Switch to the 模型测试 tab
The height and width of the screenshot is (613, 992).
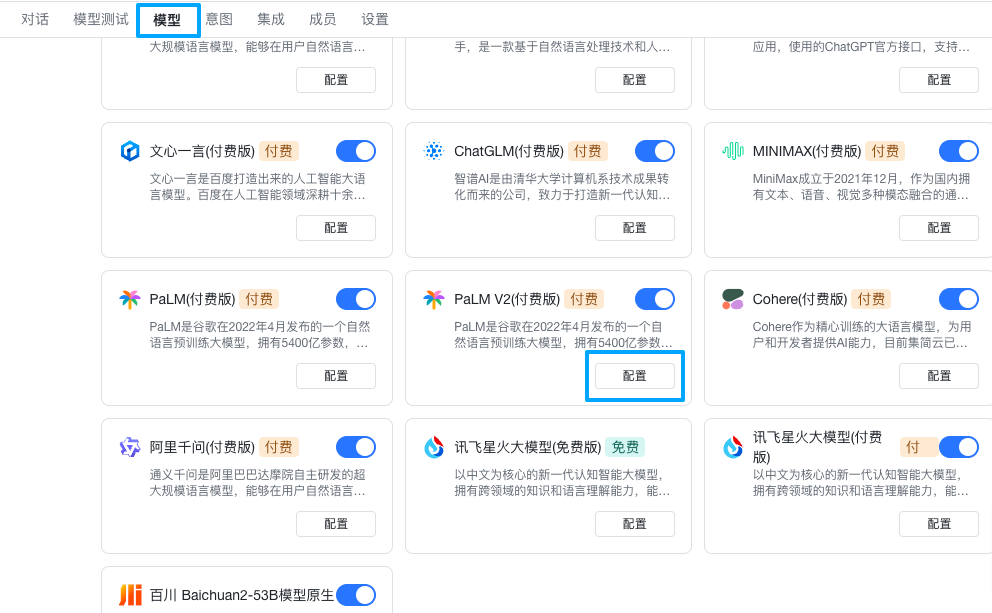point(101,20)
